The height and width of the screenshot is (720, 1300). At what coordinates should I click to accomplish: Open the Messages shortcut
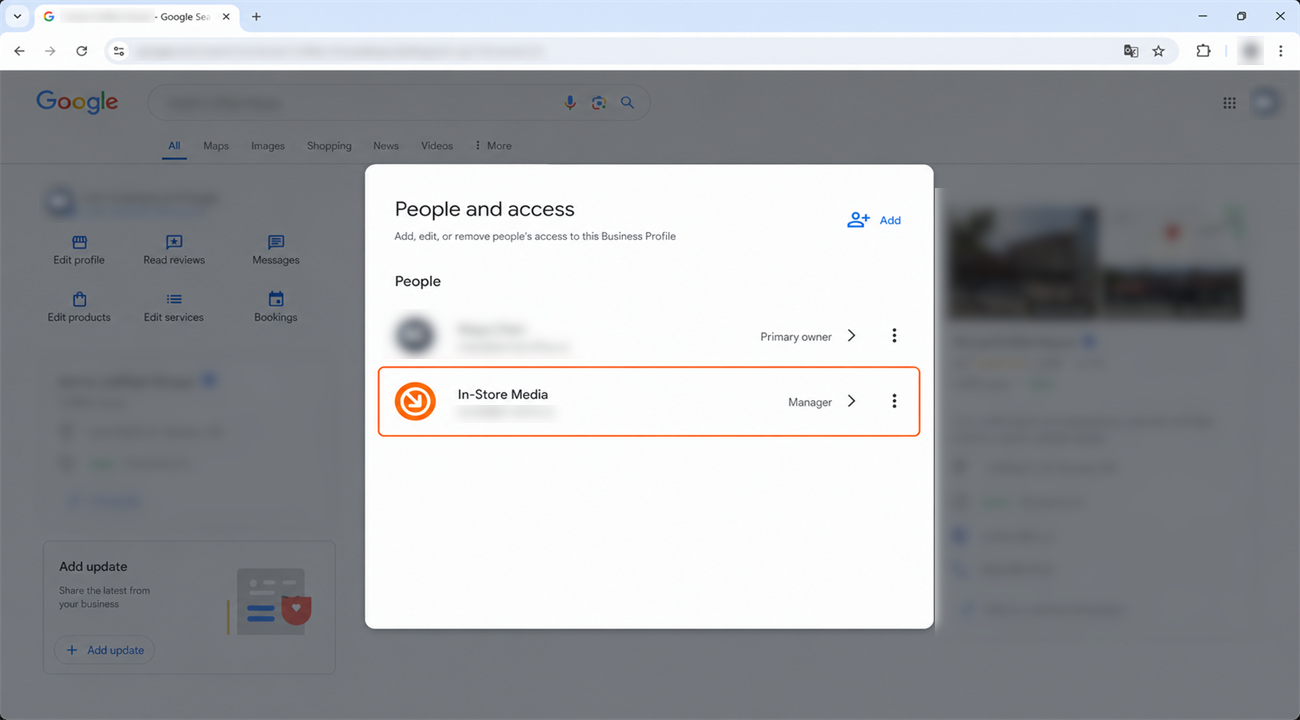coord(276,250)
